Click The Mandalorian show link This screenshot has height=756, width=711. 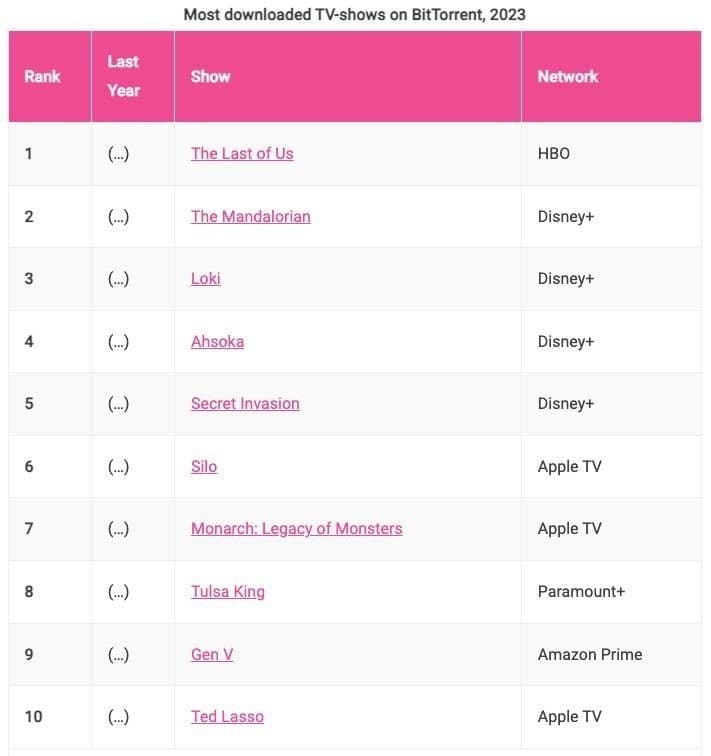point(250,216)
